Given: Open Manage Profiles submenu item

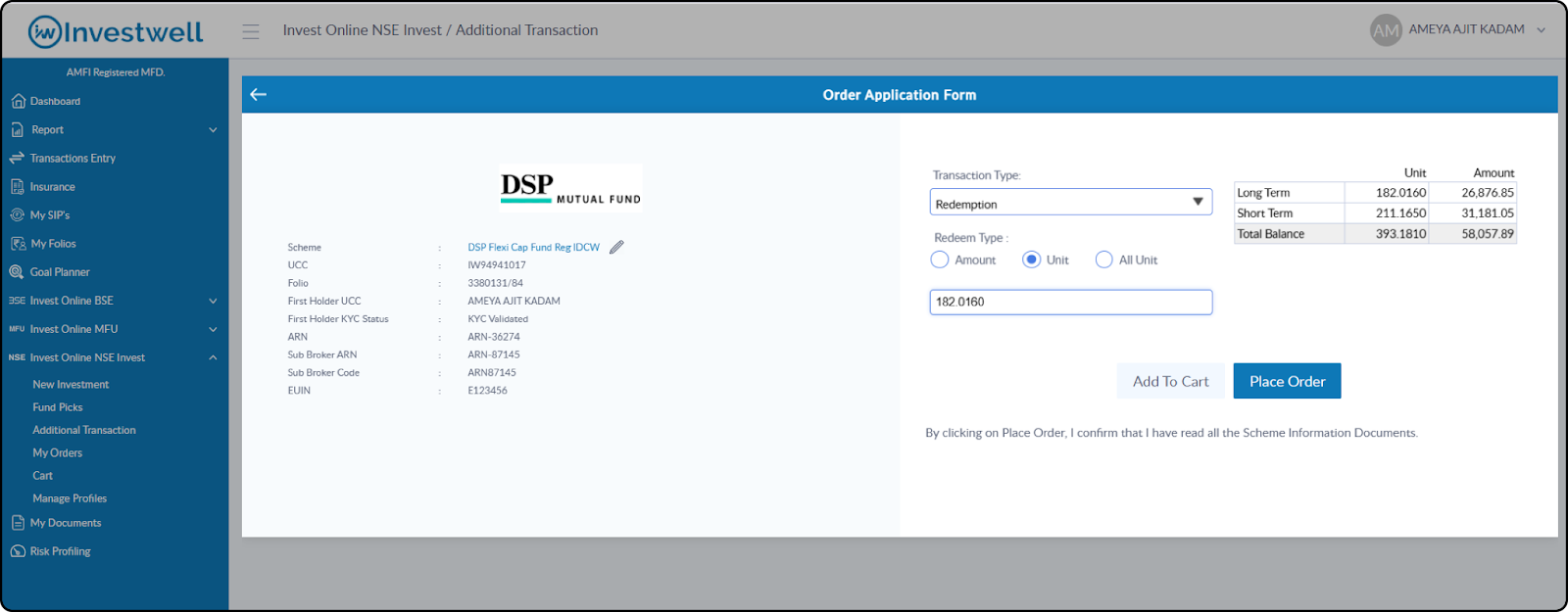Looking at the screenshot, I should pos(70,497).
